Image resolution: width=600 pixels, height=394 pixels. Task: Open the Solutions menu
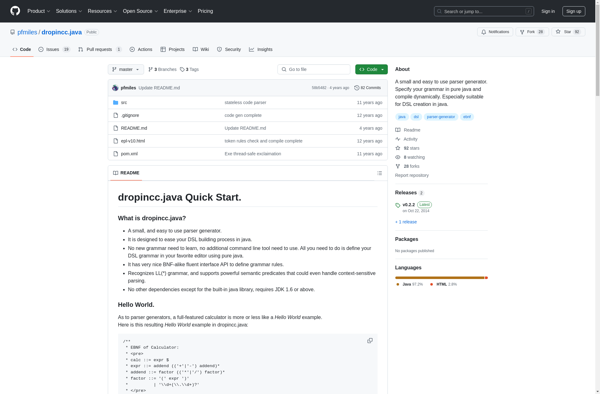[x=68, y=11]
